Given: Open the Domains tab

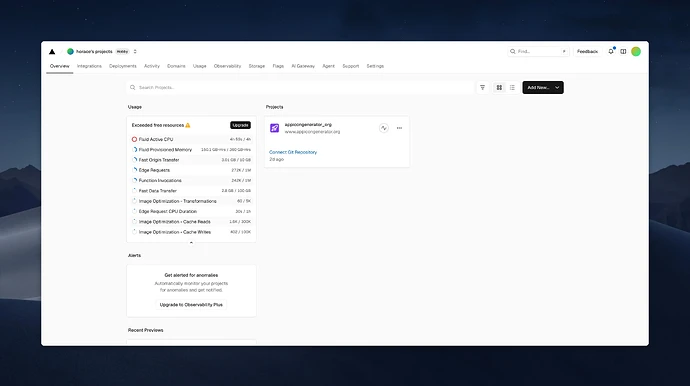Looking at the screenshot, I should point(176,66).
